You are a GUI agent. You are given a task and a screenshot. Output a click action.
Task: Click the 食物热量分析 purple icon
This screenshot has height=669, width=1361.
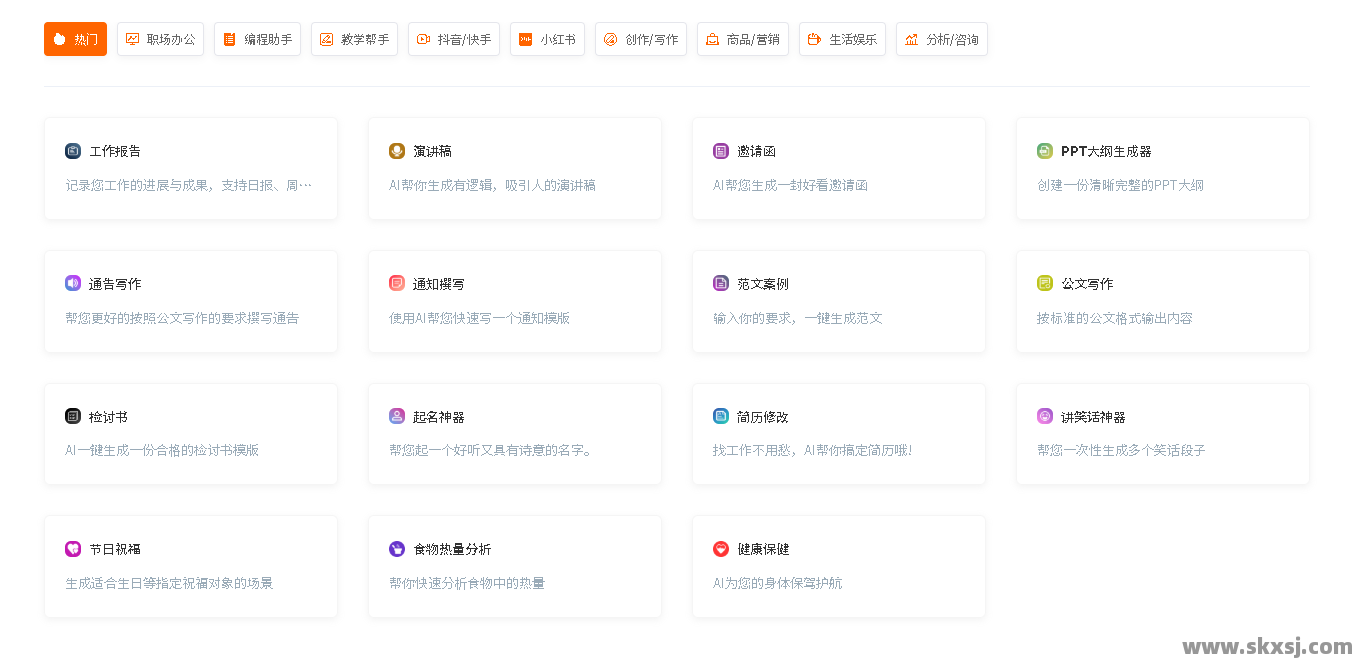[x=397, y=549]
